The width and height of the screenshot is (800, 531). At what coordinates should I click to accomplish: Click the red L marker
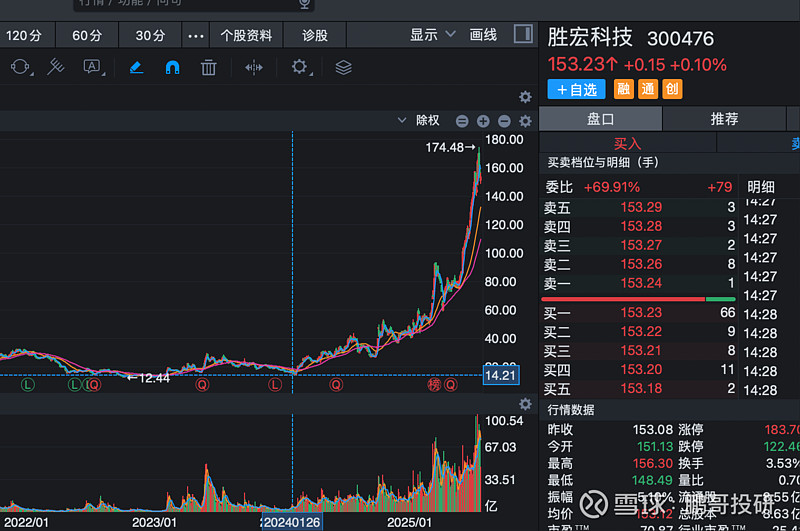(x=275, y=385)
